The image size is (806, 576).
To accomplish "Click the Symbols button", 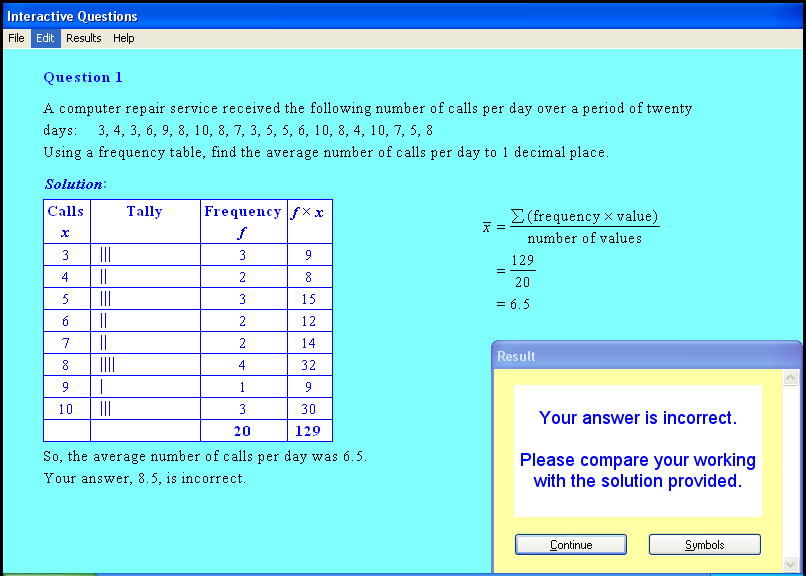I will point(704,544).
